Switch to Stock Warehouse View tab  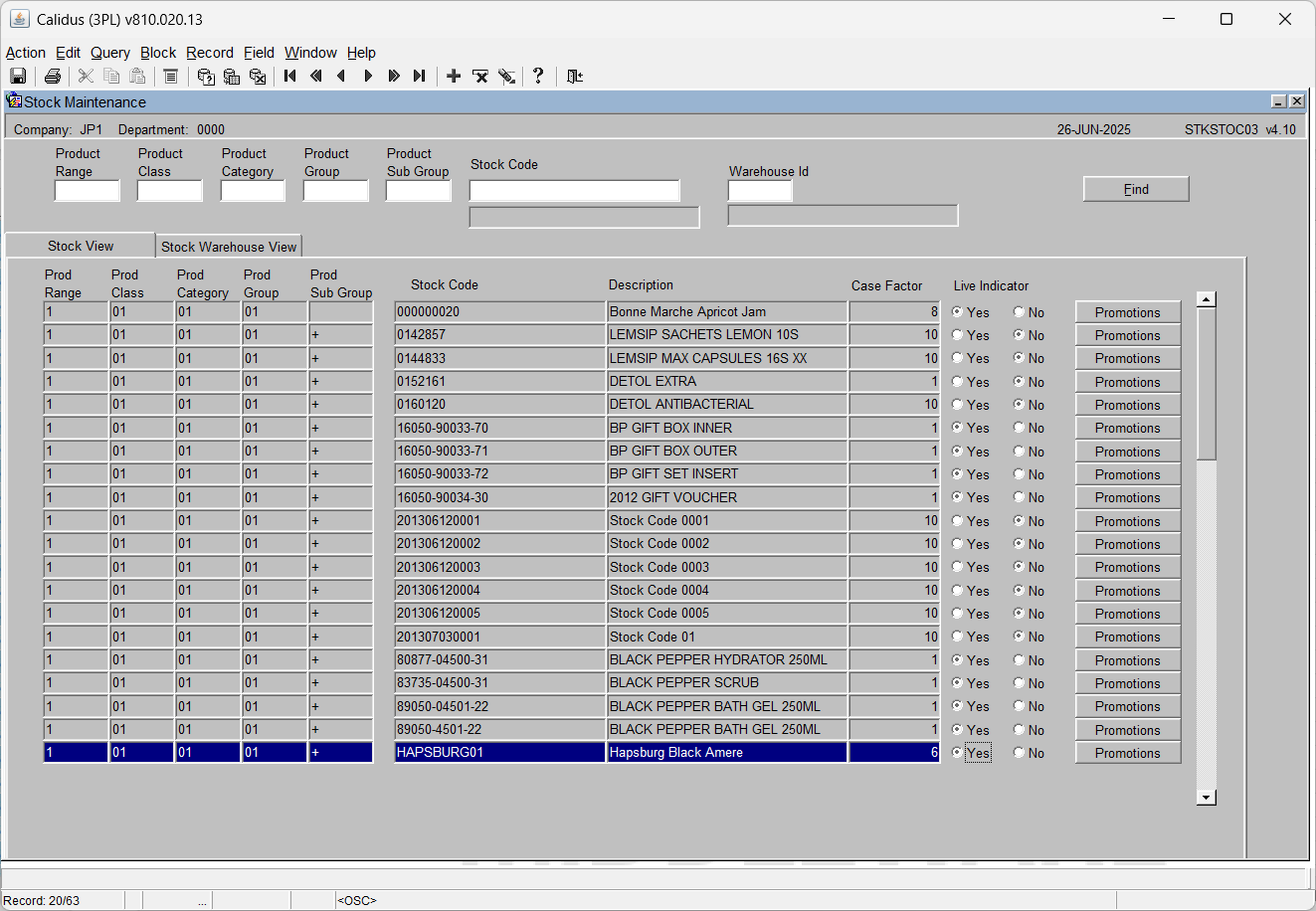pos(229,247)
